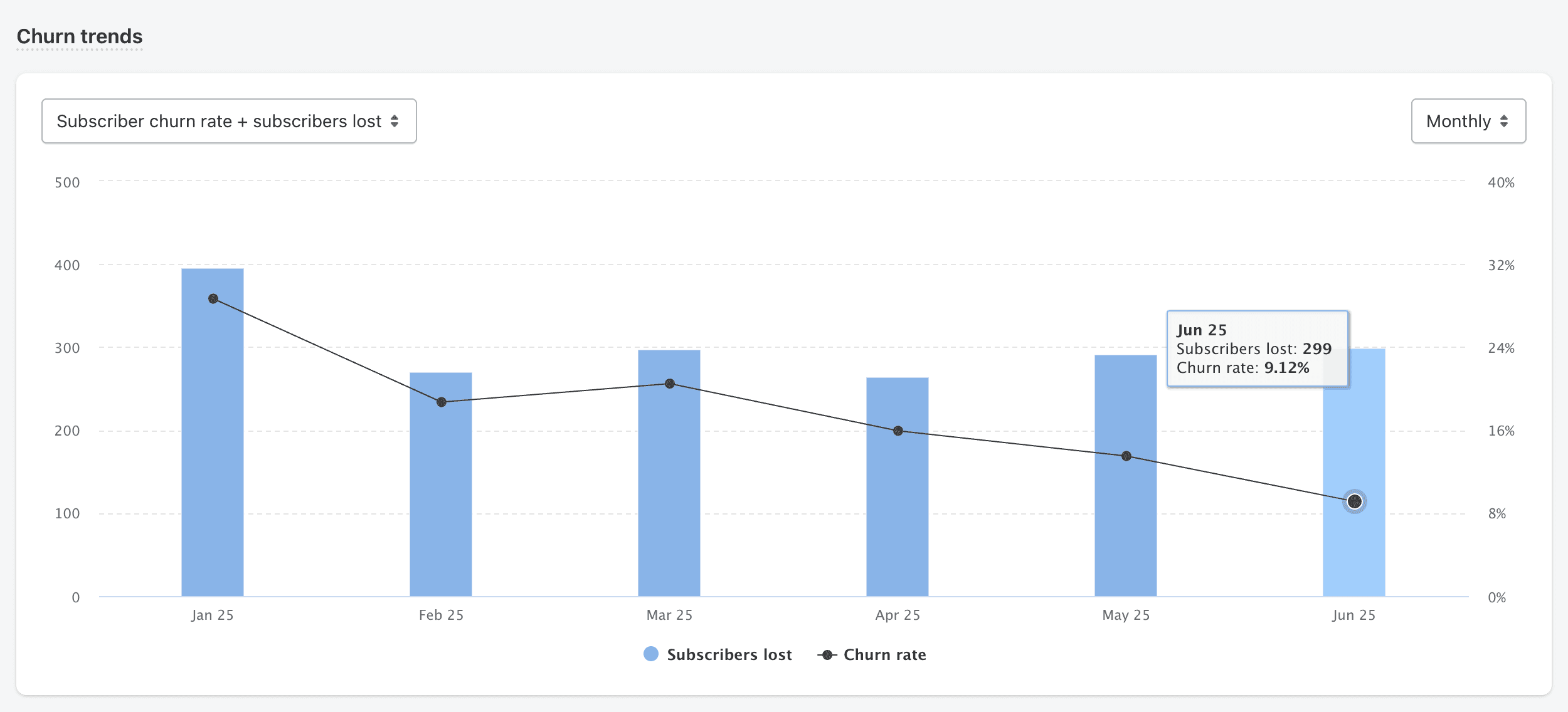Click the Jan 25 churn rate point

[213, 299]
